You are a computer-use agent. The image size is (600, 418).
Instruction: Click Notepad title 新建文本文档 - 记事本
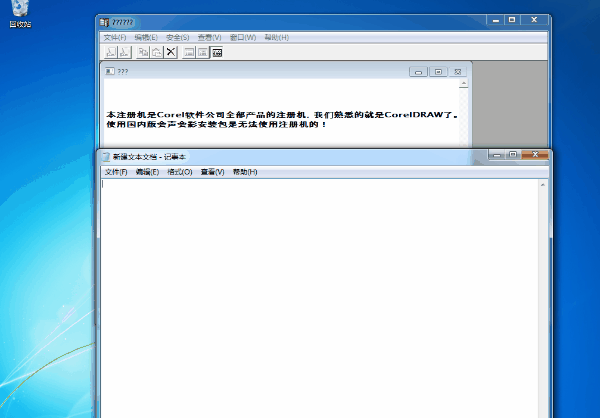point(149,157)
